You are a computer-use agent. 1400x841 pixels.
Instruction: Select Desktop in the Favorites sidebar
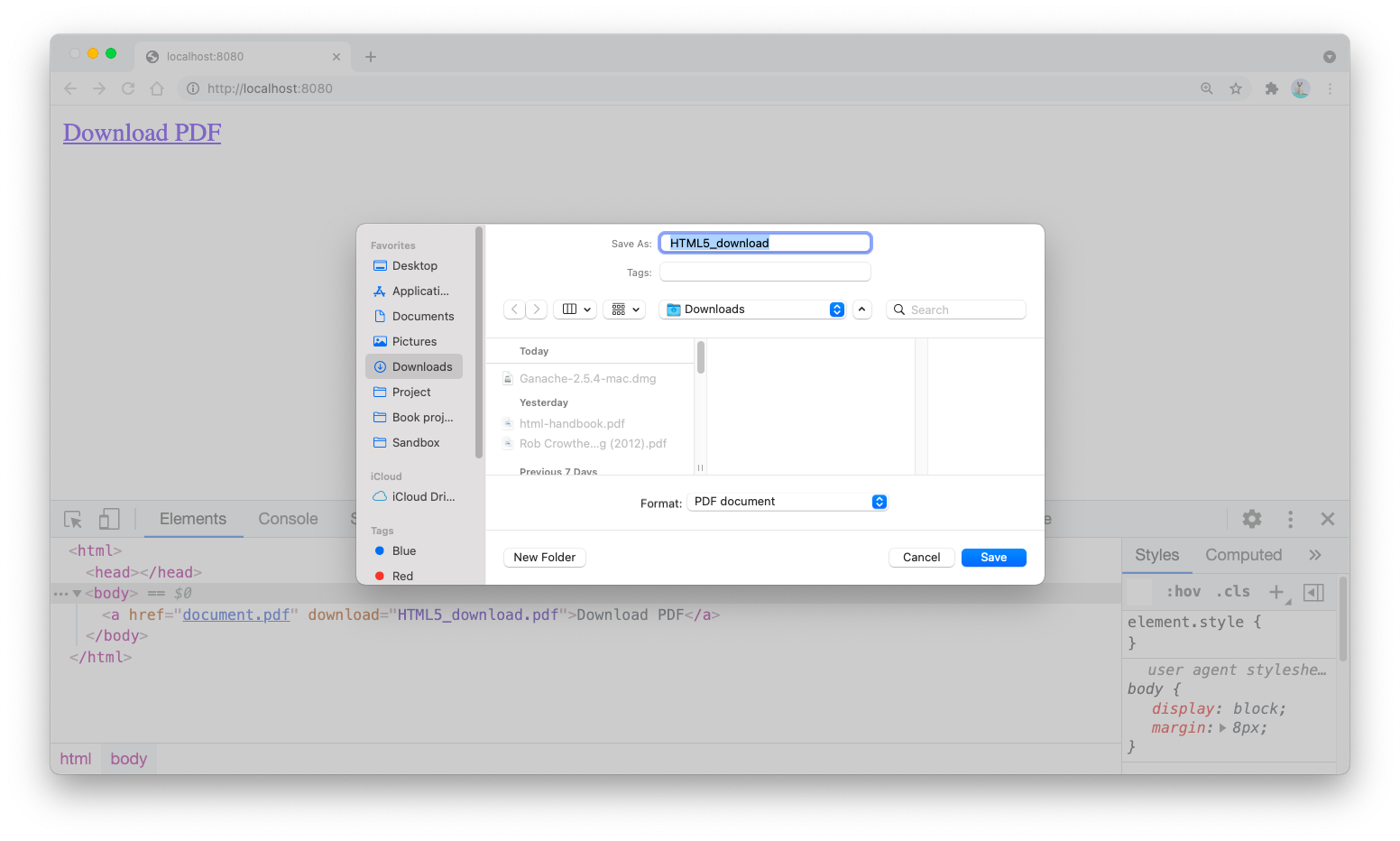tap(414, 266)
